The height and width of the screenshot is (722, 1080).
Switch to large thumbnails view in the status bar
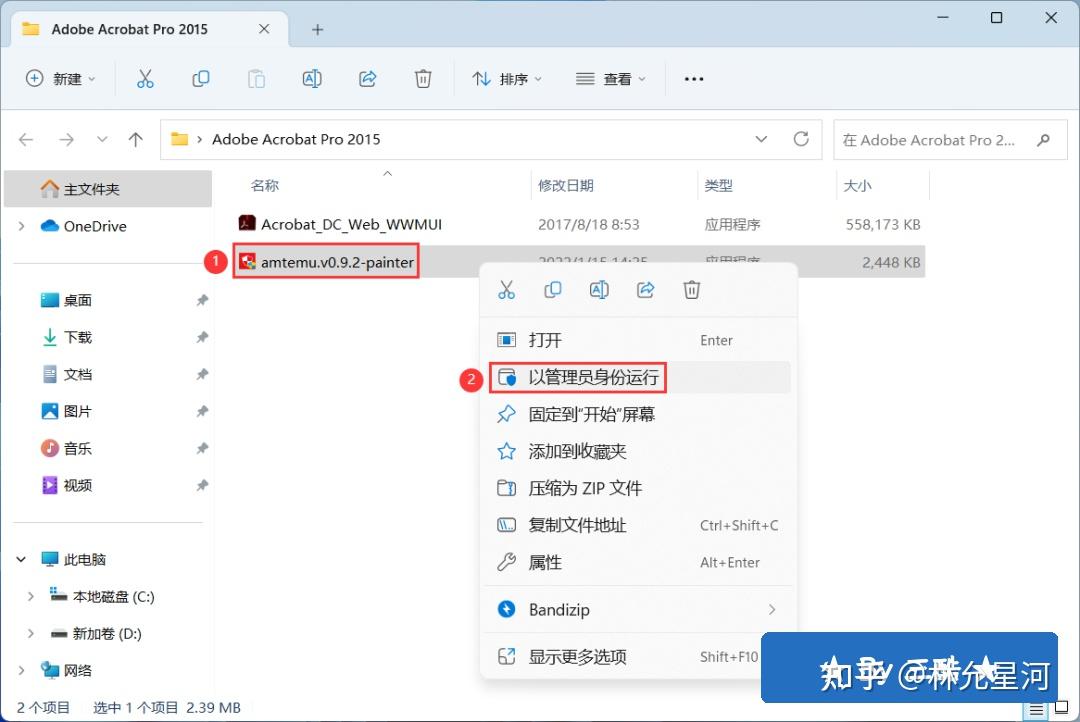(x=1062, y=707)
